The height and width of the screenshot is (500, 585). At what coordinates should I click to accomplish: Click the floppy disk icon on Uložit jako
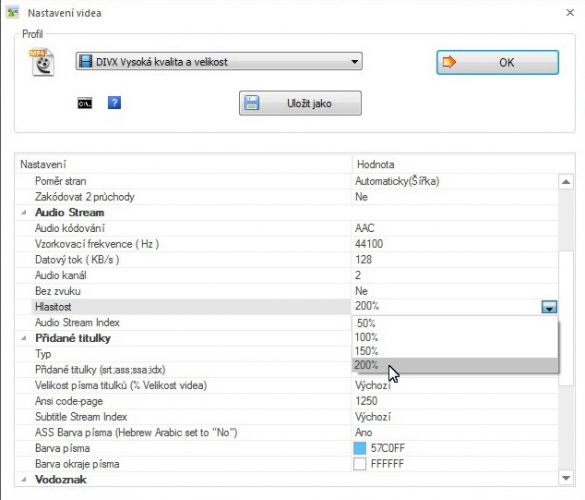(x=251, y=103)
